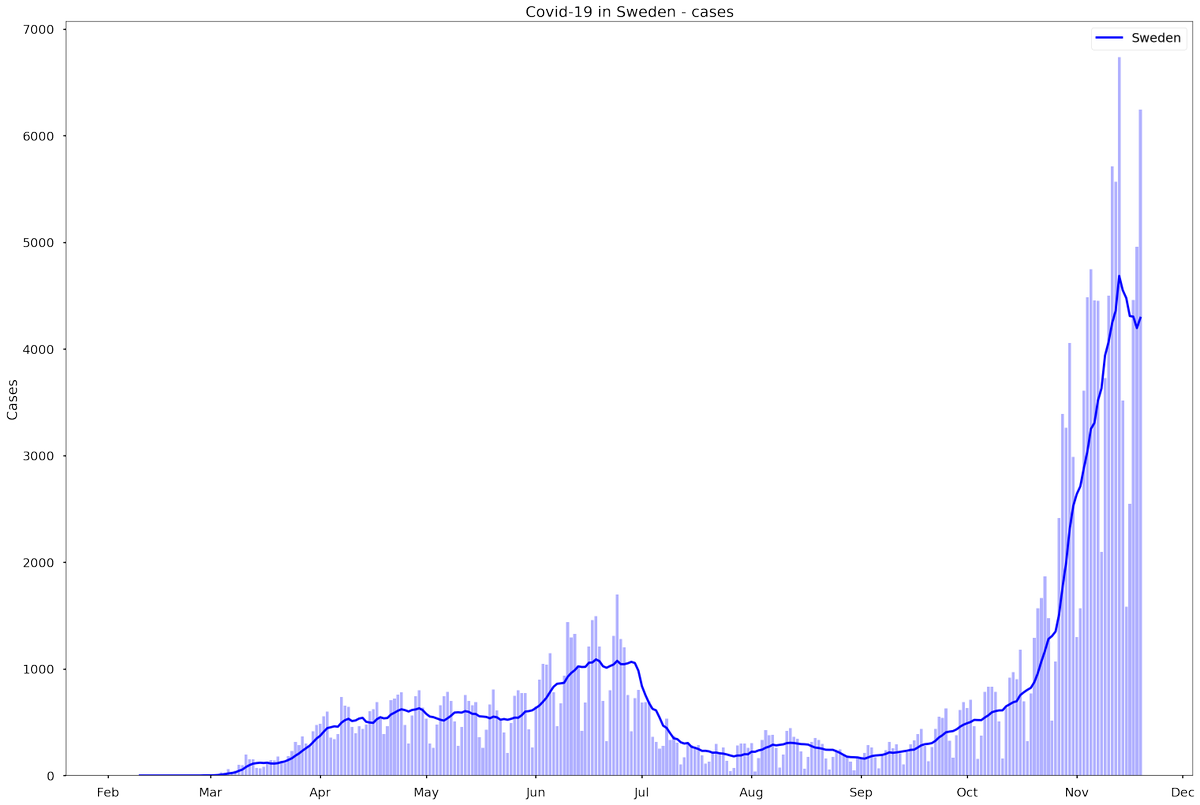Click the blue line sample in the legend
1200x805 pixels.
click(x=1109, y=39)
